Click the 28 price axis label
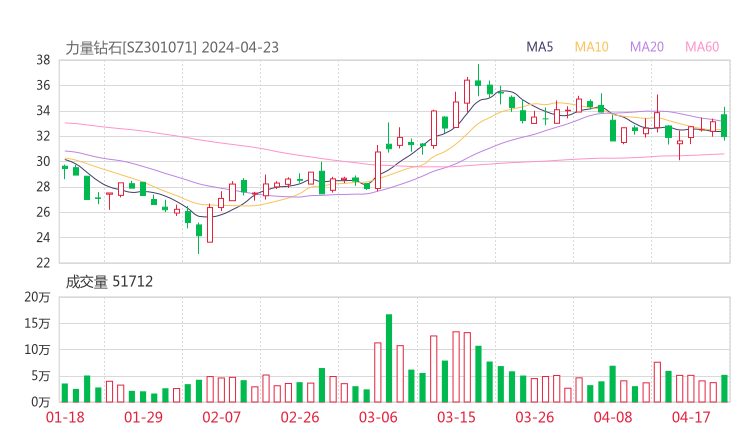This screenshot has height=440, width=740. tap(43, 187)
